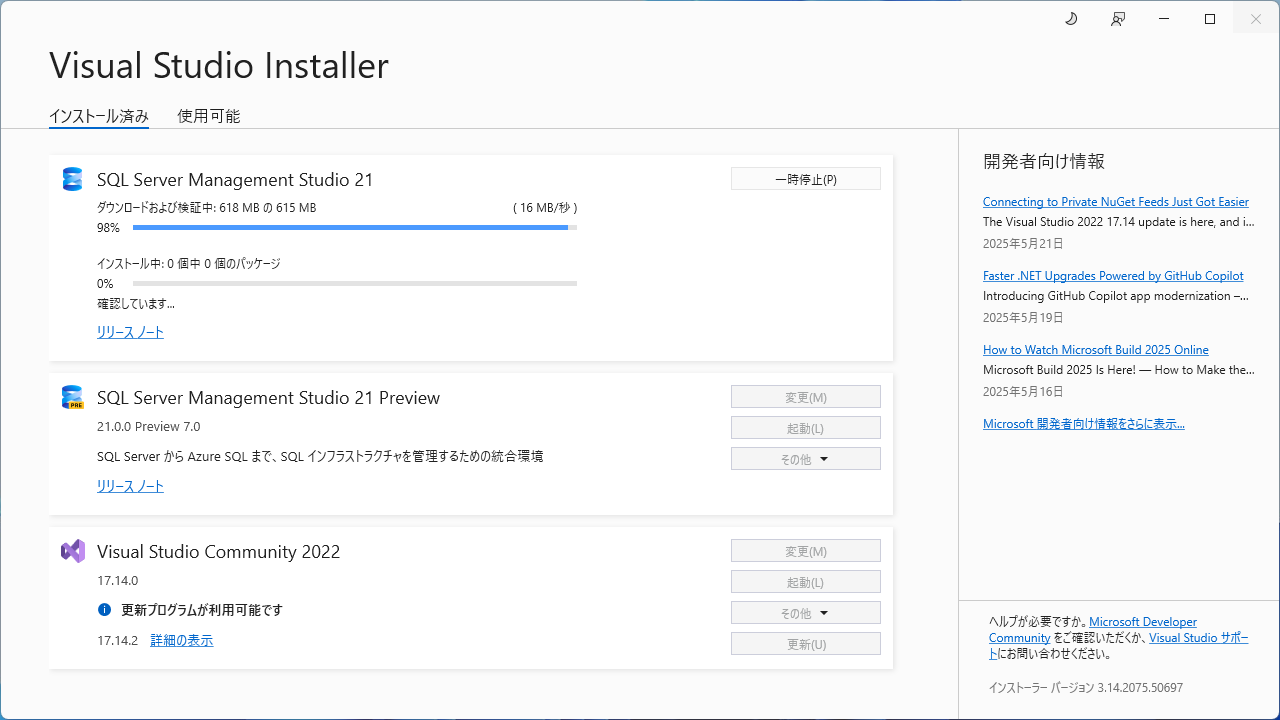1280x720 pixels.
Task: Click the SSMS 21 Preview product icon
Action: tap(72, 397)
